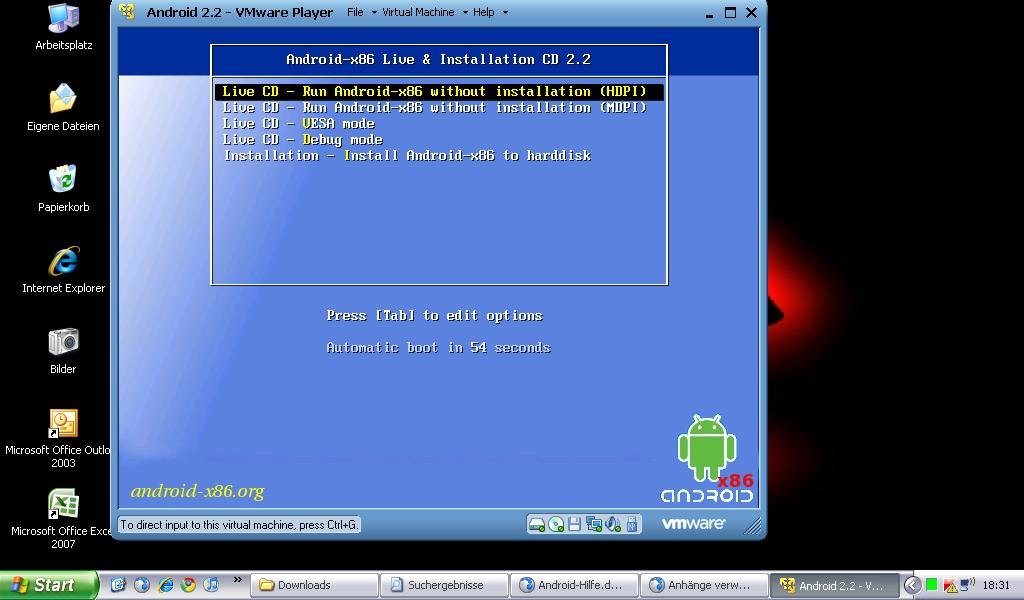Expand the quick launch overflow chevron

click(x=237, y=580)
